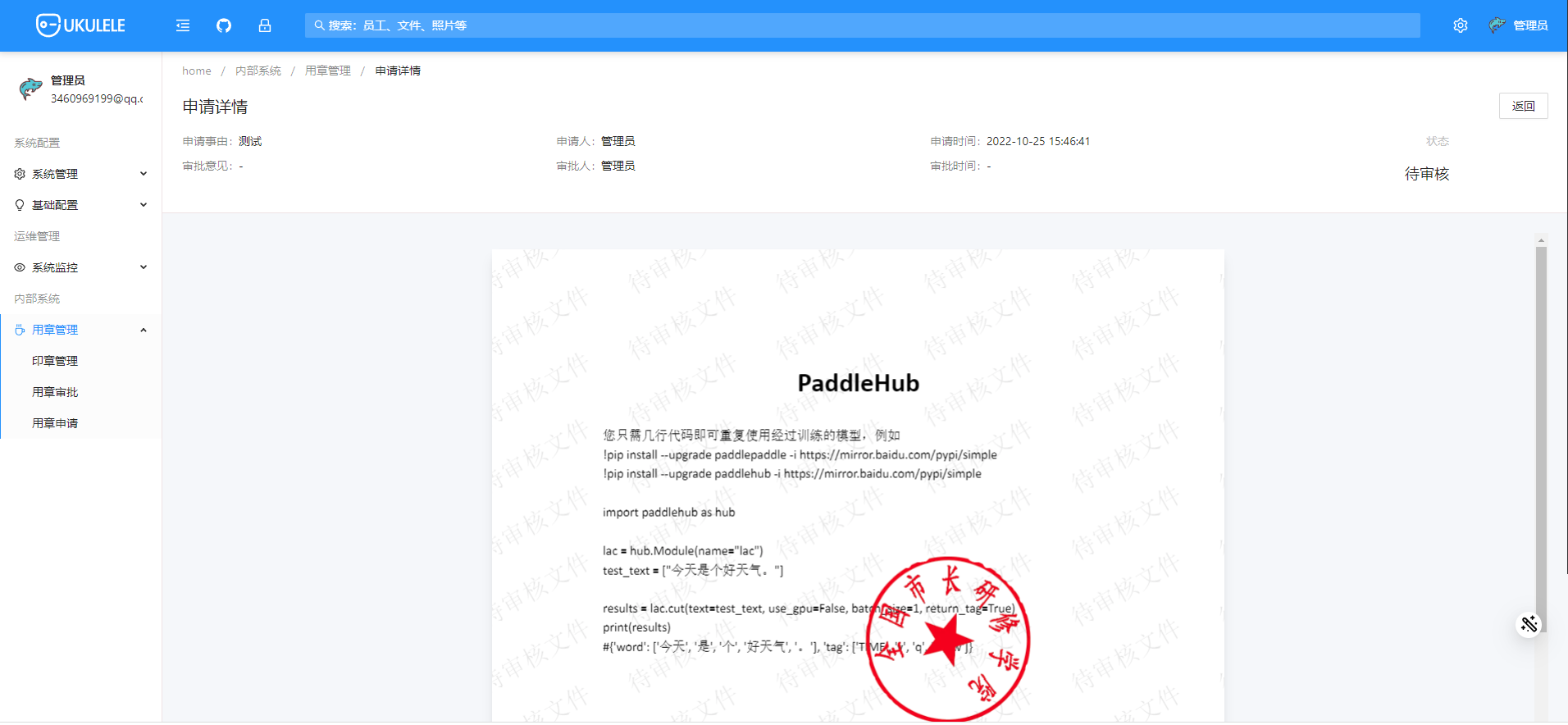This screenshot has width=1568, height=725.
Task: Click the 待审核 status text
Action: point(1427,174)
